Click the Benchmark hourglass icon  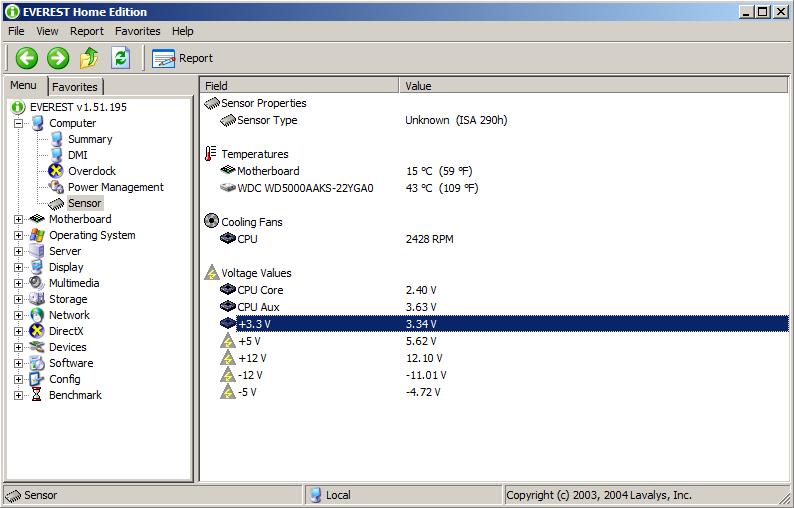click(36, 395)
